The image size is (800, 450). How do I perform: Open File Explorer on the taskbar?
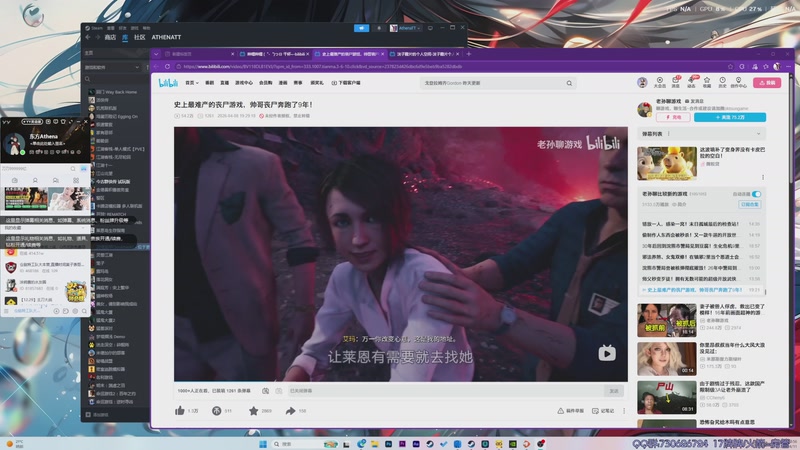[x=374, y=444]
